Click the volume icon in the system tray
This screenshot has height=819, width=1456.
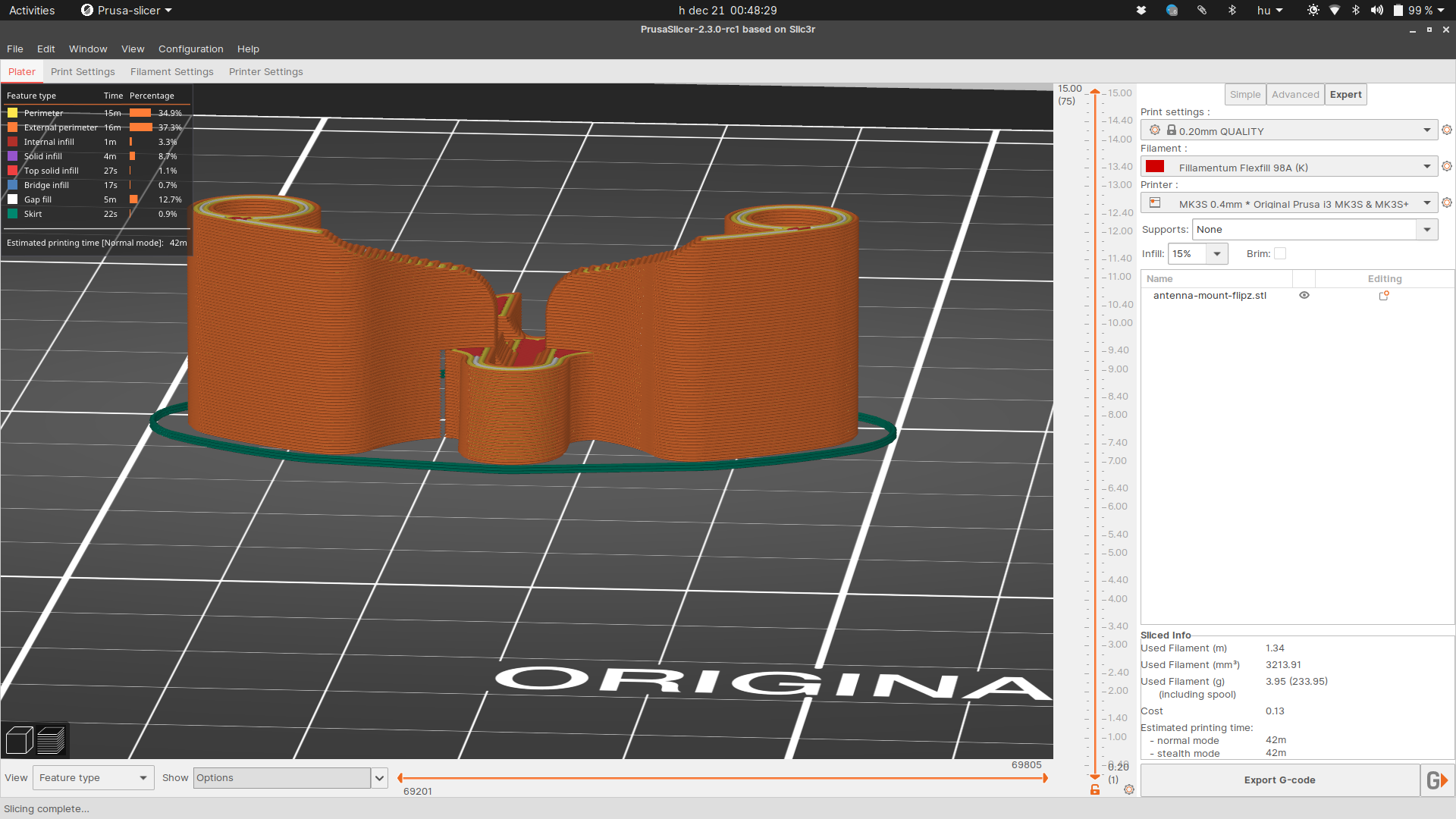coord(1377,11)
